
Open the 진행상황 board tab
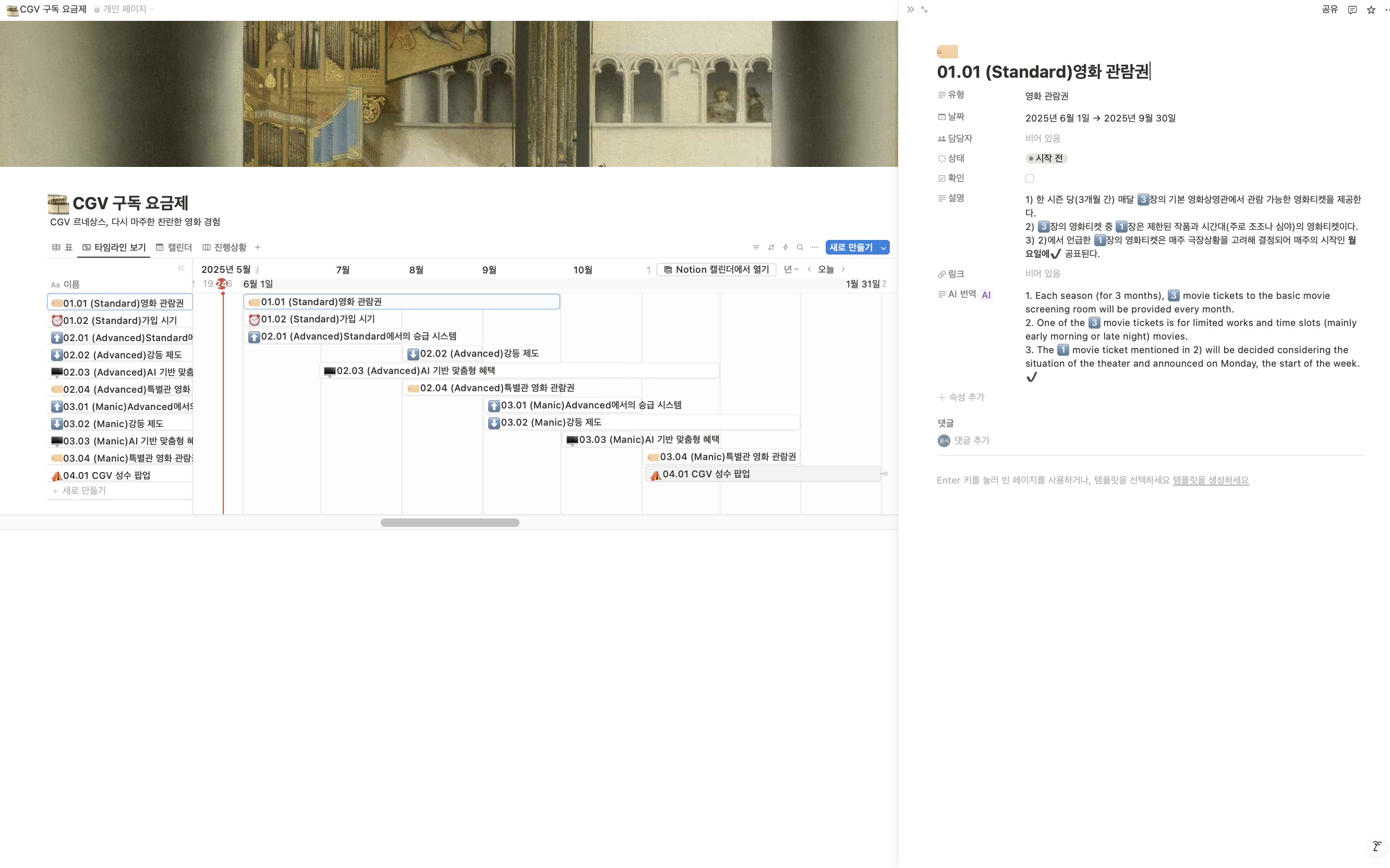(224, 247)
